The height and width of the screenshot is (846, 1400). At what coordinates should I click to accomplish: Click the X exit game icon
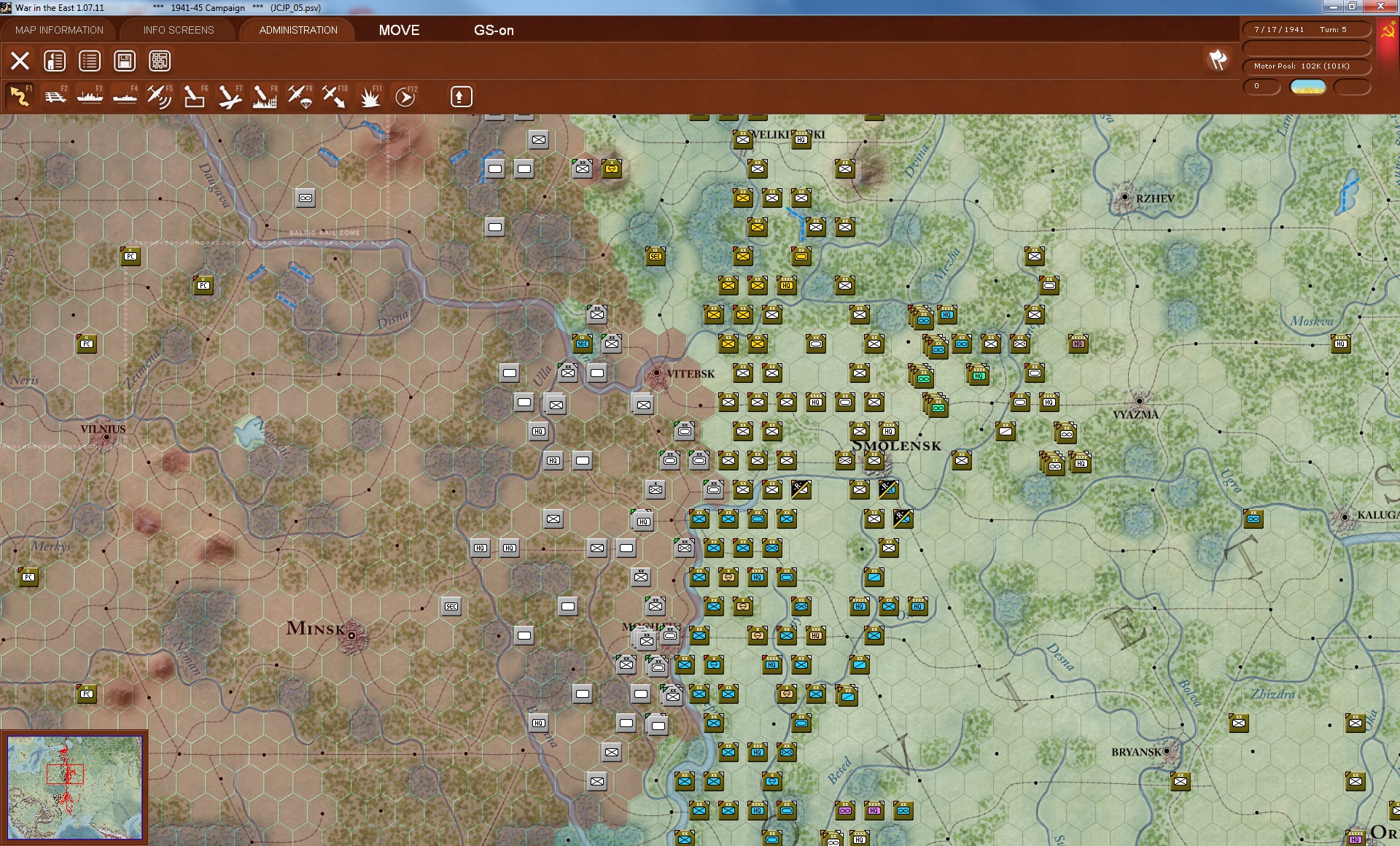[x=20, y=61]
